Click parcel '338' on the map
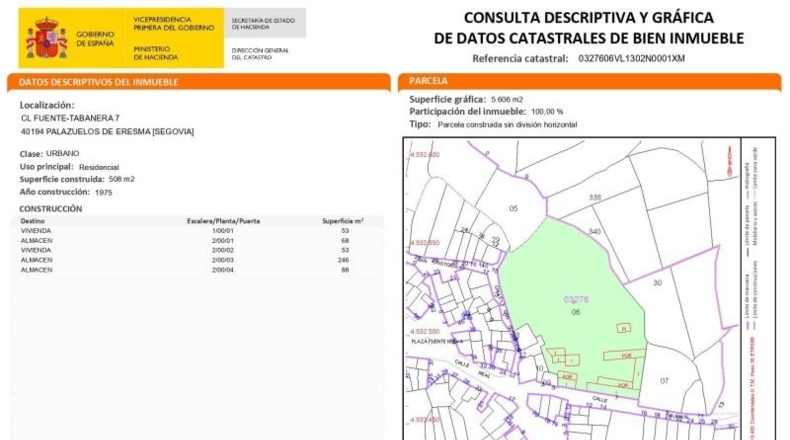790x440 pixels. pos(595,197)
